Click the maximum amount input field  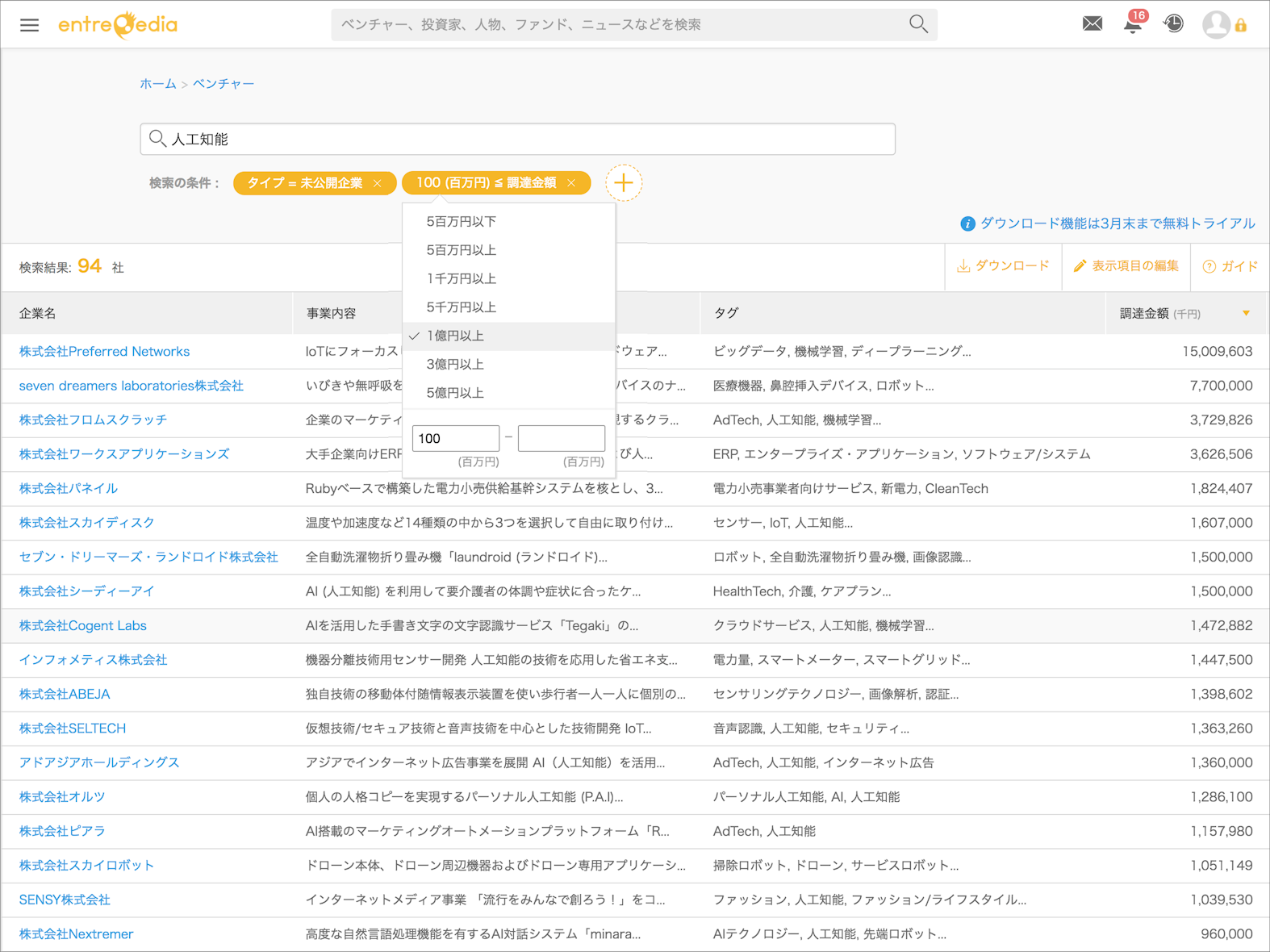point(561,438)
